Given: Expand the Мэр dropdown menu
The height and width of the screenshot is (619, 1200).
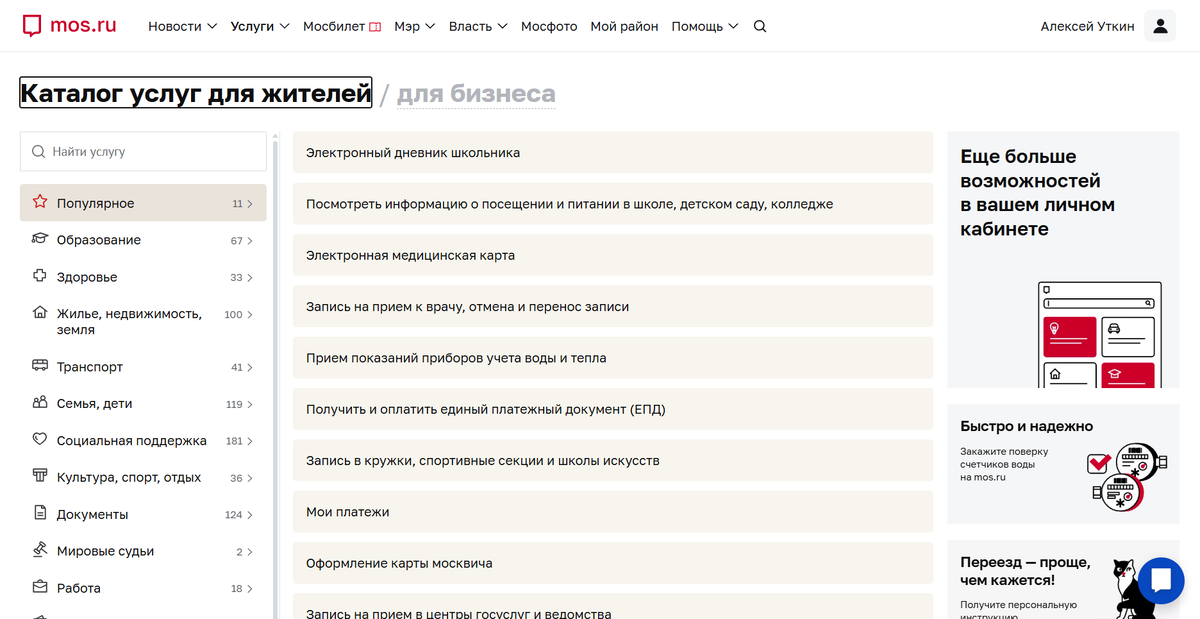Looking at the screenshot, I should pyautogui.click(x=415, y=27).
